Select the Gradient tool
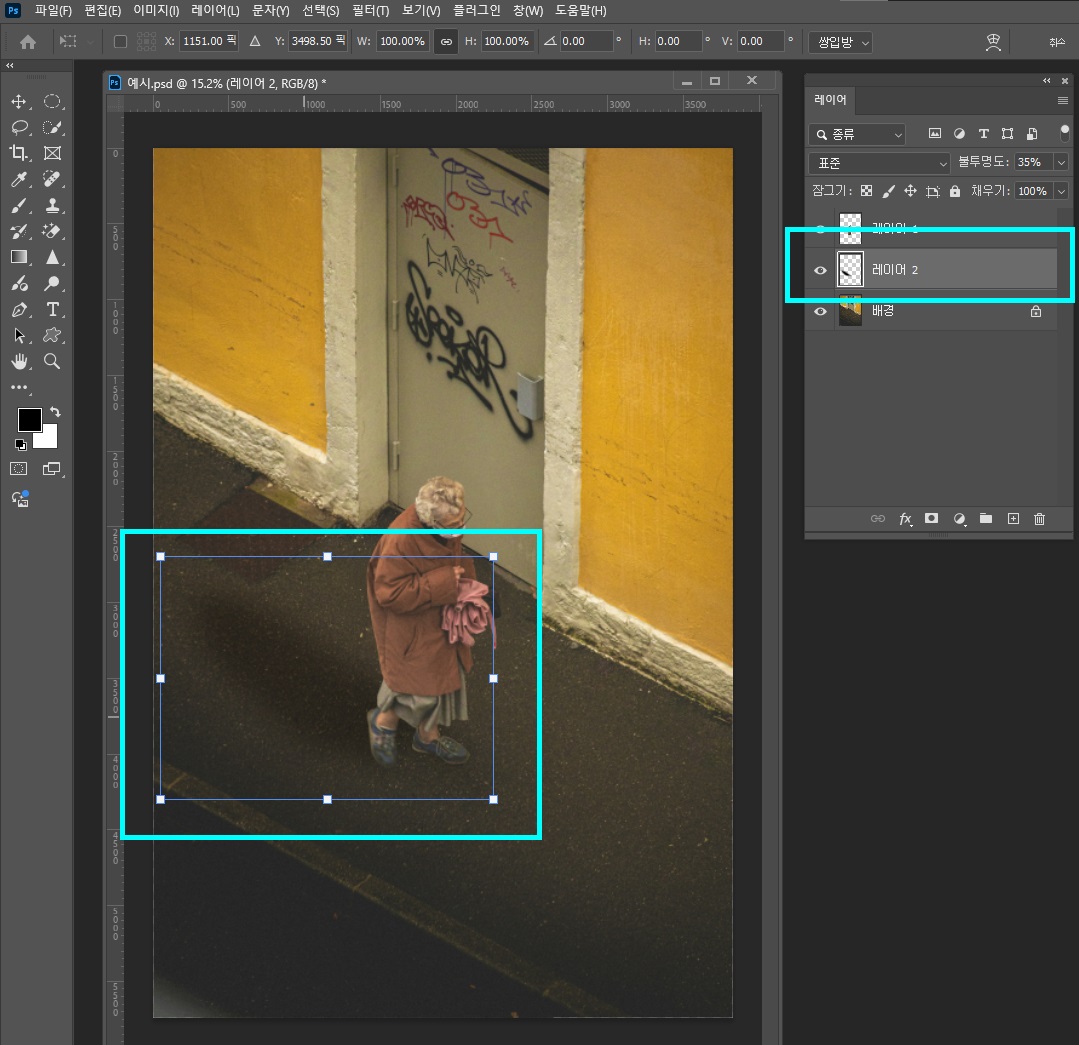 pyautogui.click(x=19, y=257)
